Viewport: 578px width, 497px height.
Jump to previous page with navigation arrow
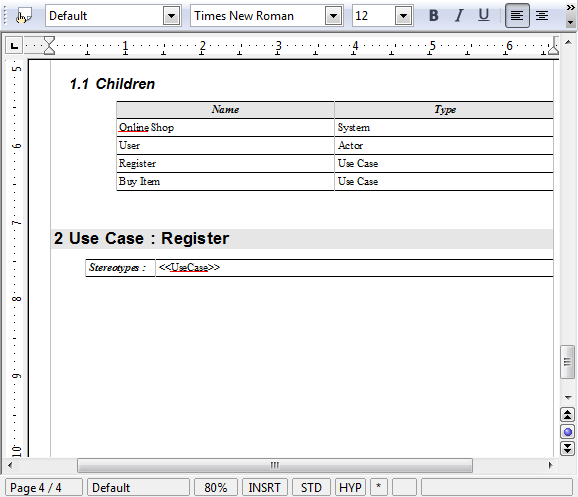point(568,414)
